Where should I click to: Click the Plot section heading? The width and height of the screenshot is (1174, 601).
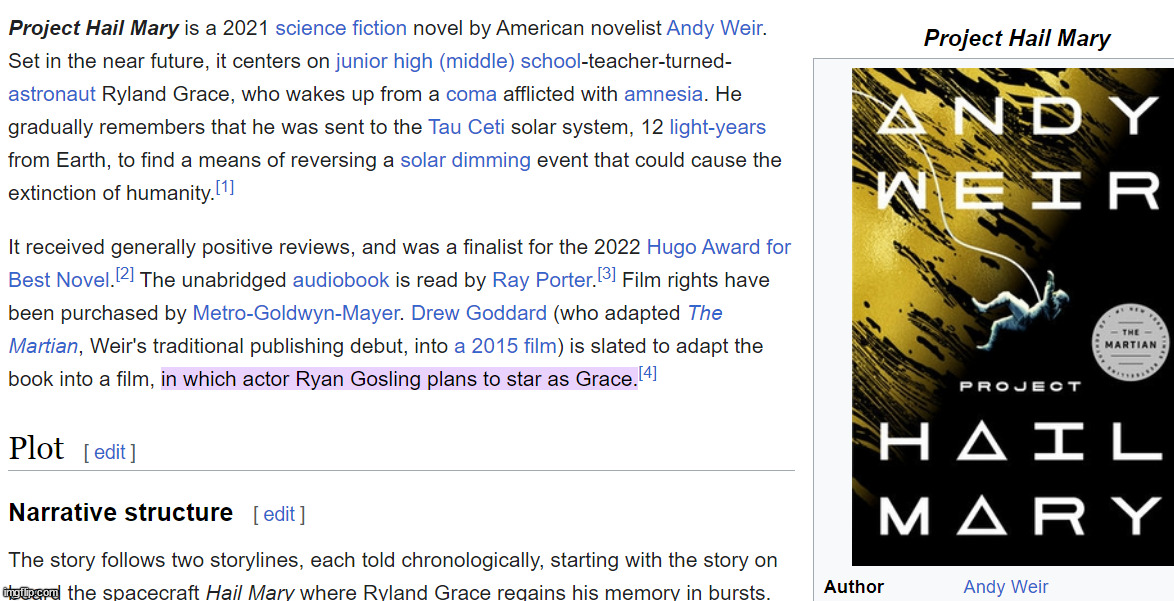coord(37,448)
